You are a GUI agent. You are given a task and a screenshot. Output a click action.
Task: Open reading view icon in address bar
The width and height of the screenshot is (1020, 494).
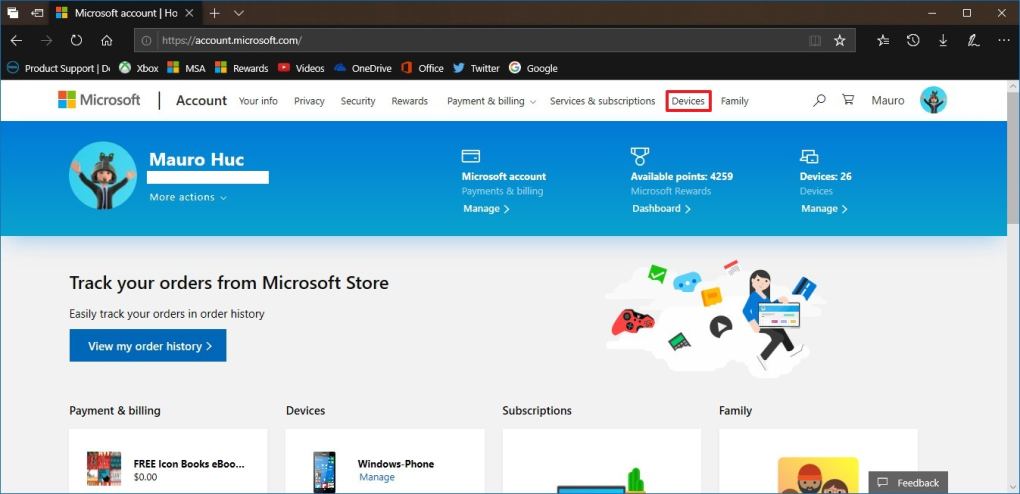pos(815,41)
